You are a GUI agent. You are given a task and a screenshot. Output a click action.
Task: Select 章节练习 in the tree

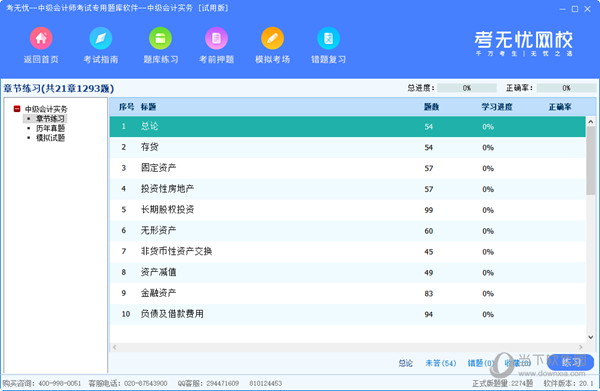pos(50,119)
